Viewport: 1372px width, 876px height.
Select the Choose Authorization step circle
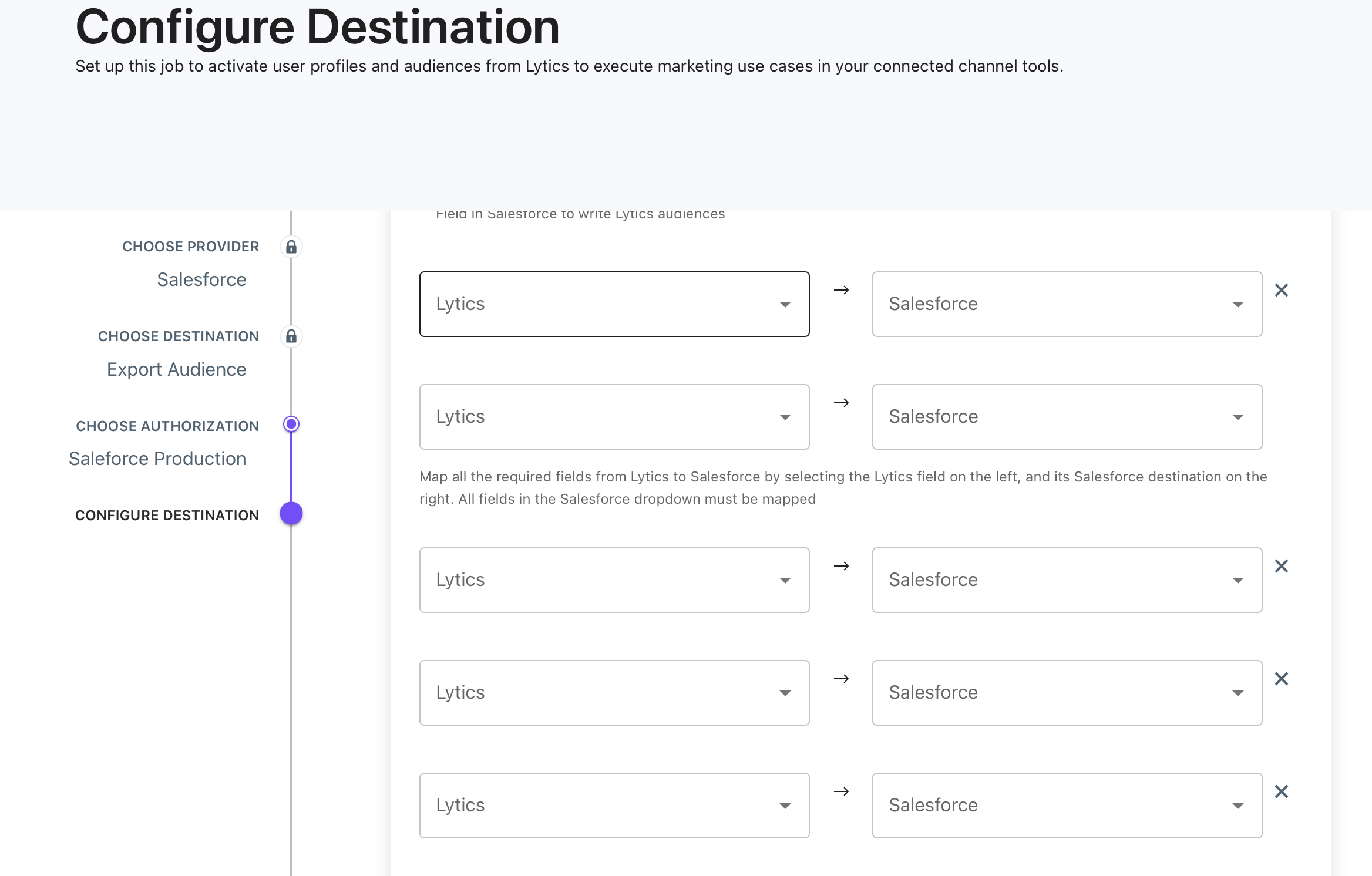pyautogui.click(x=291, y=424)
